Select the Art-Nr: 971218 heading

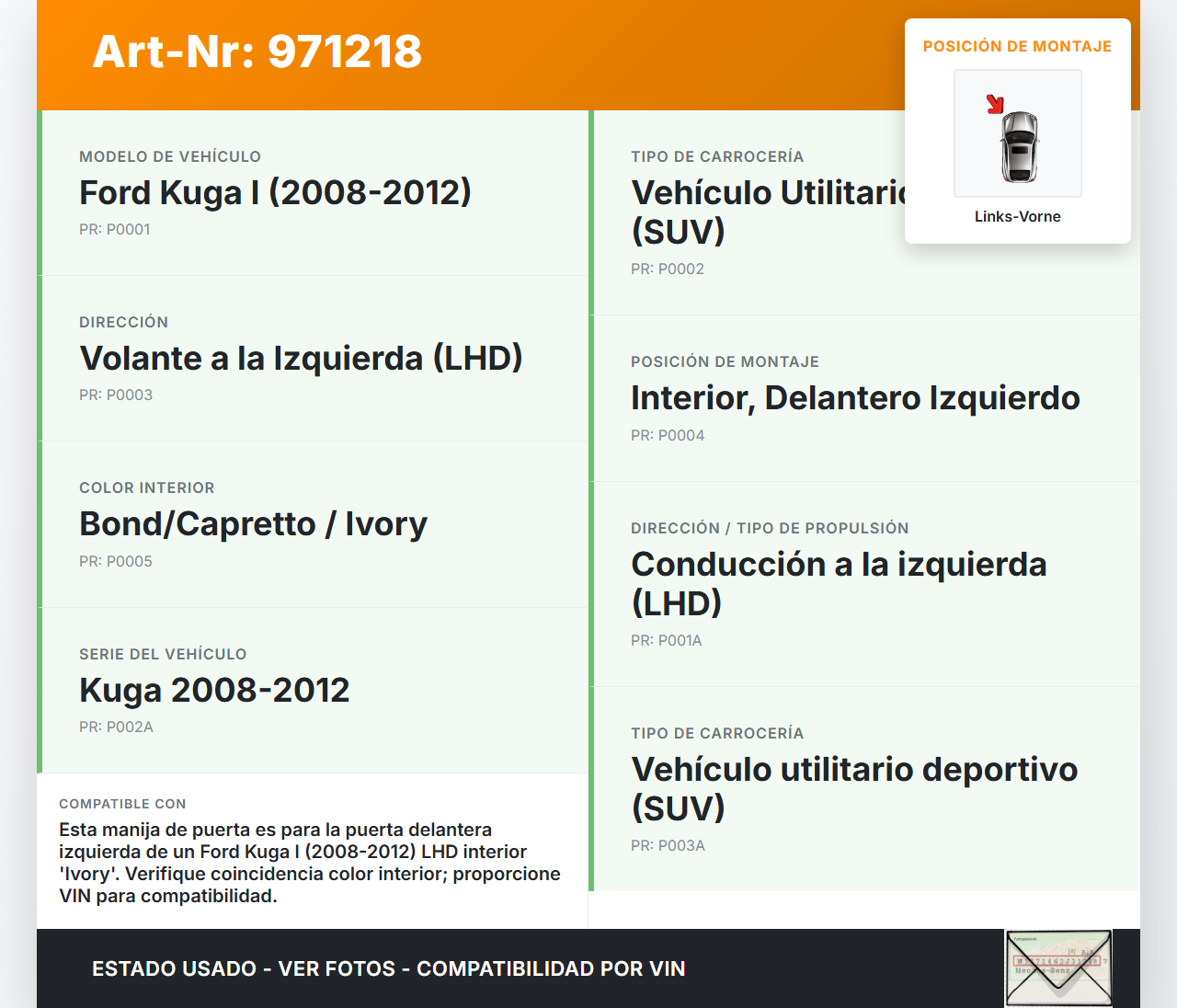(x=257, y=52)
